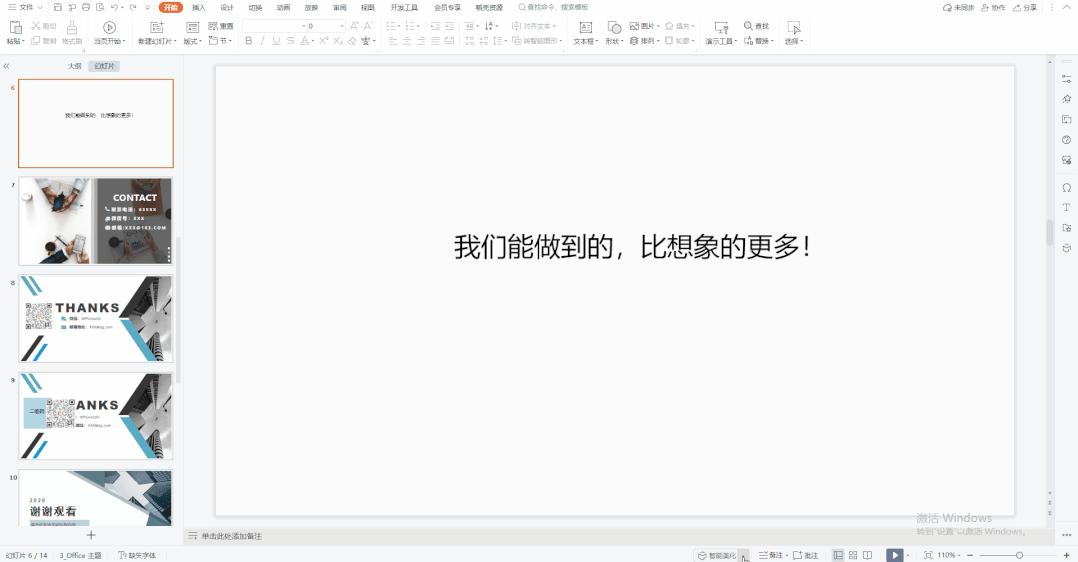1078x562 pixels.
Task: Toggle Strikethrough formatting
Action: tap(290, 41)
